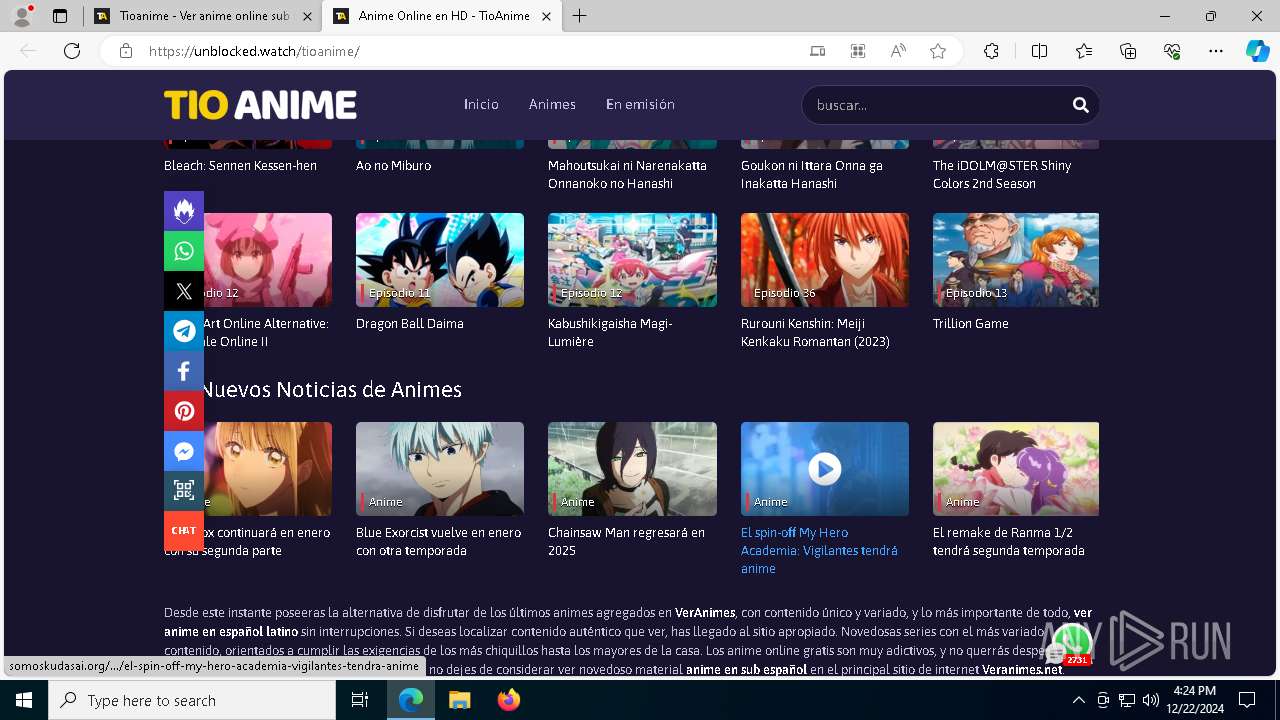Share on Pinterest sidebar icon
This screenshot has height=720, width=1280.
coord(184,411)
